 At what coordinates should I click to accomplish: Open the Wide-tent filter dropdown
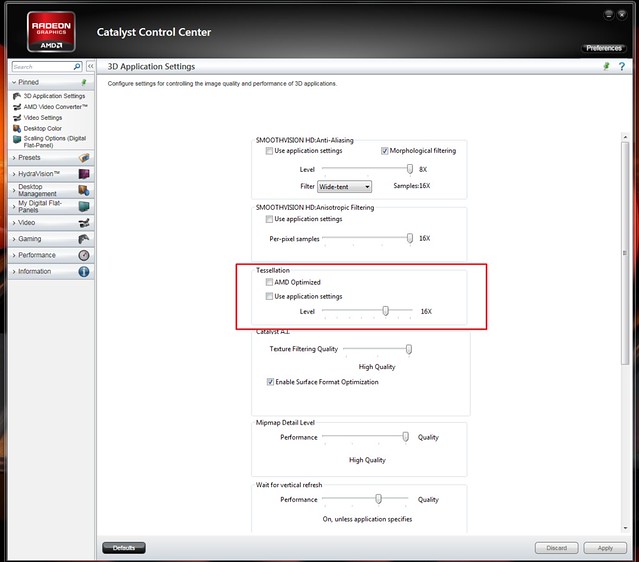(x=344, y=186)
